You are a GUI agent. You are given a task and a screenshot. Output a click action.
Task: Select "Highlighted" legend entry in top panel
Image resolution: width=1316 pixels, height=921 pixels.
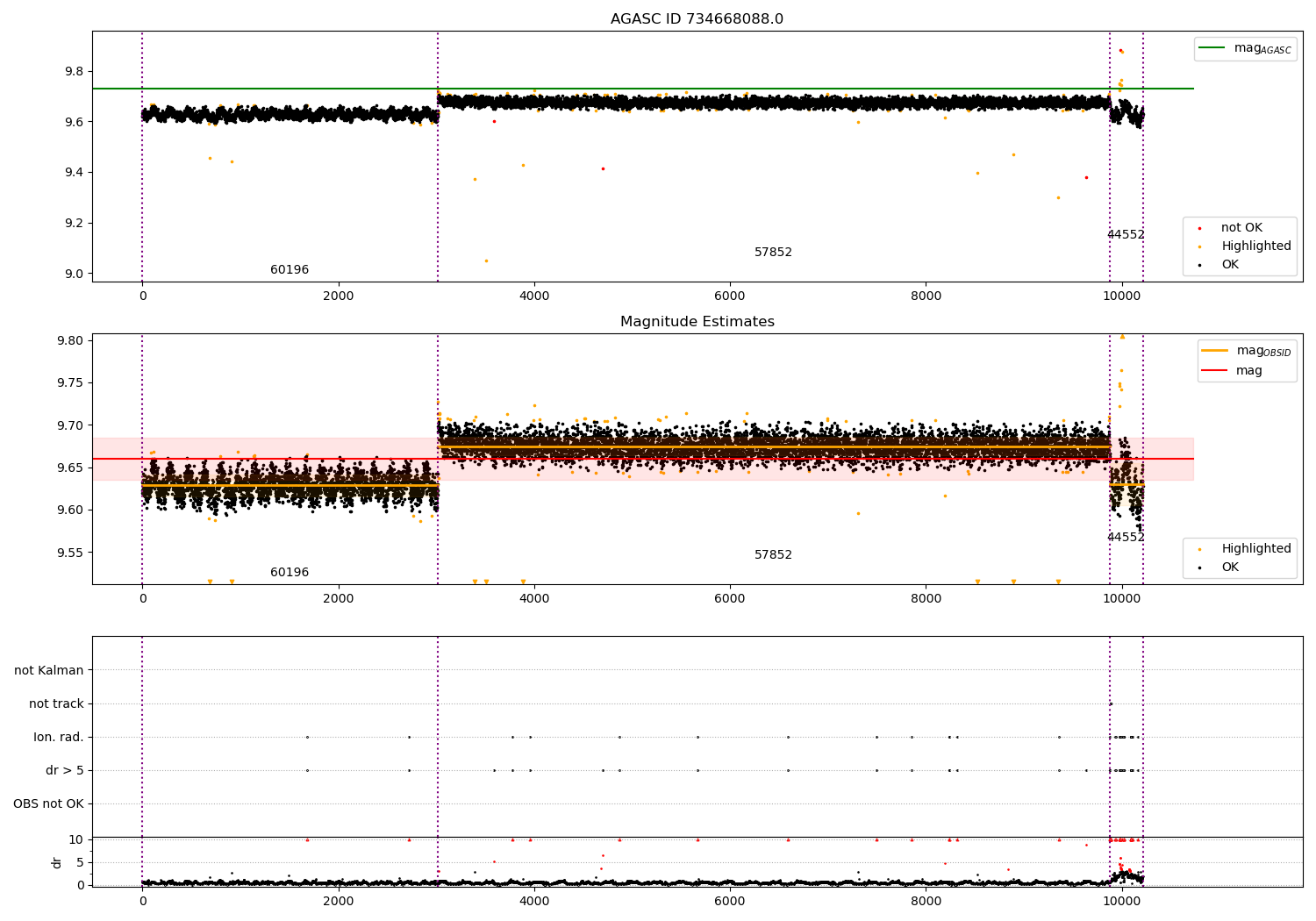pos(1256,246)
